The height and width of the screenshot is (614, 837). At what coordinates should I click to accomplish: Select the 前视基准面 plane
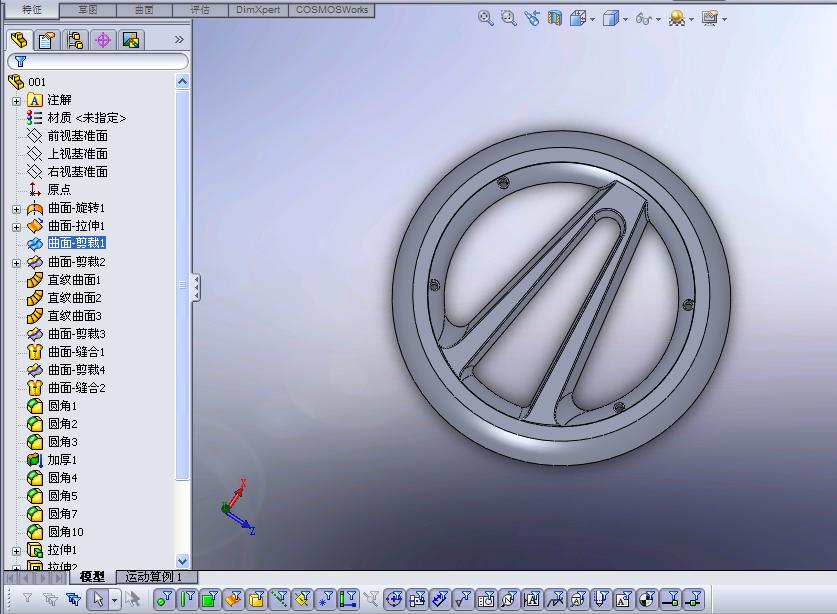tap(77, 136)
